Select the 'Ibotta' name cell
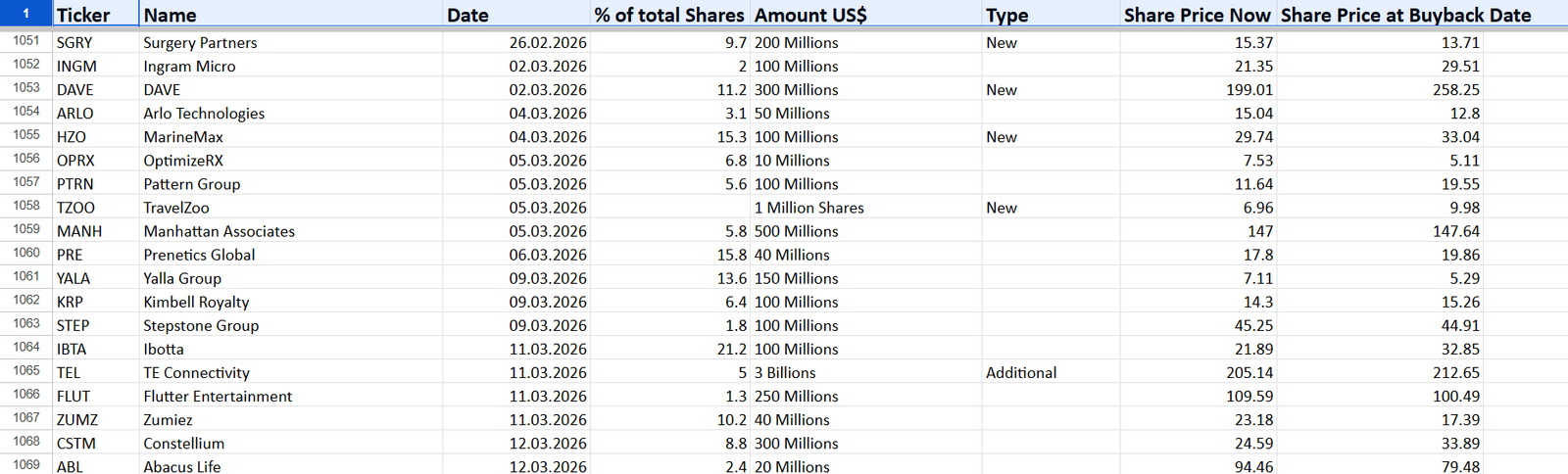Viewport: 1568px width, 474px height. tap(291, 349)
